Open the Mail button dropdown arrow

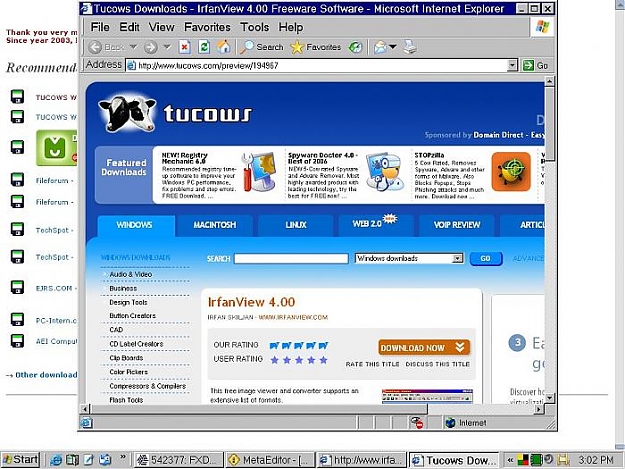point(393,47)
